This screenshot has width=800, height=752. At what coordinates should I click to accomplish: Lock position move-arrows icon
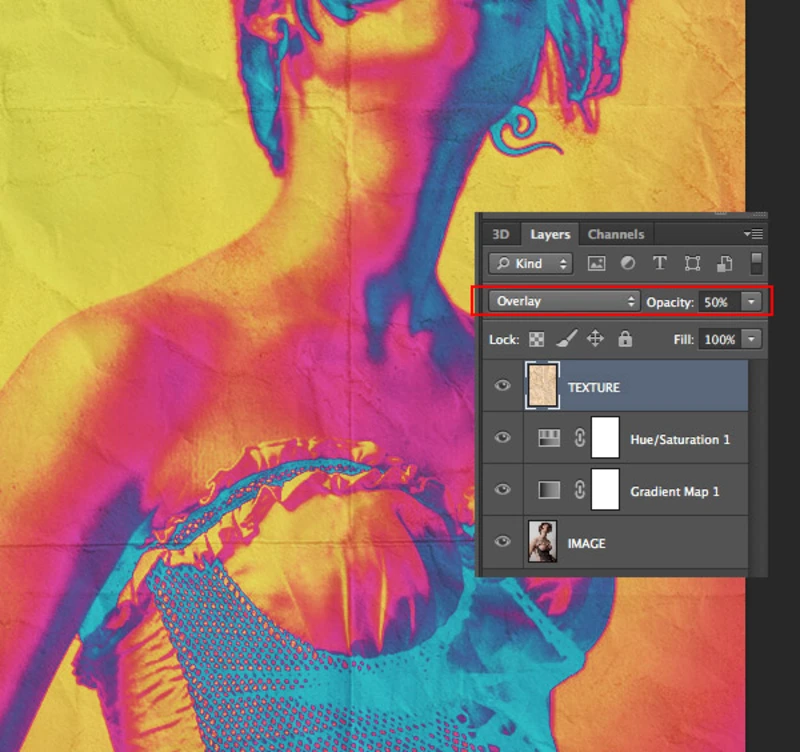[x=595, y=339]
